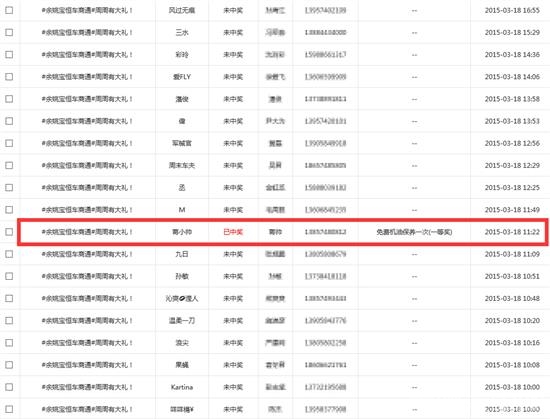Screen dimensions: 550x419
Task: Click the timestamp 2015-03-18 11:22
Action: [x=512, y=232]
